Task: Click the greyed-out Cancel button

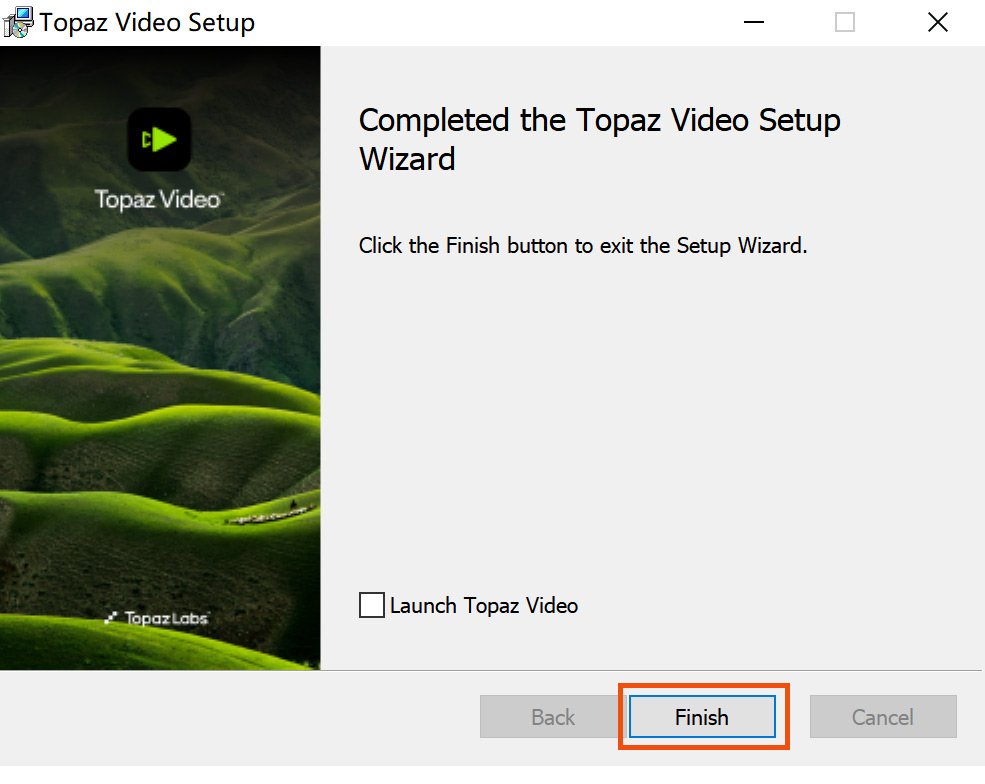Action: (883, 717)
